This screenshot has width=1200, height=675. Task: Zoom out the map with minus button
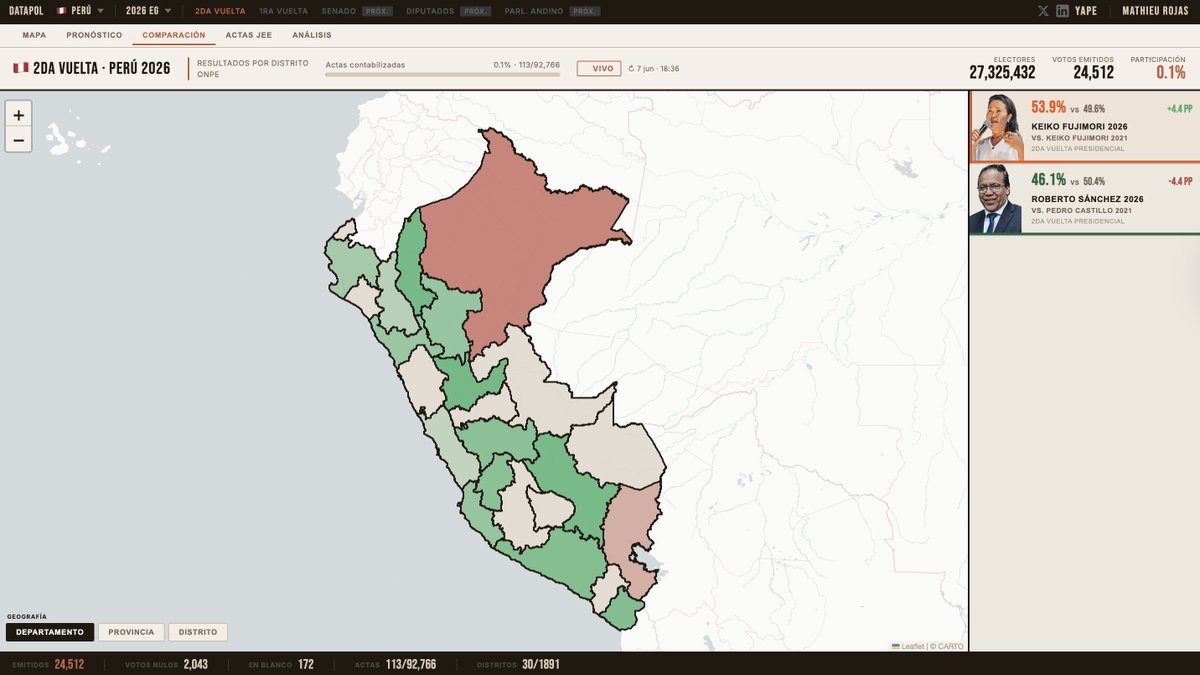(x=18, y=140)
